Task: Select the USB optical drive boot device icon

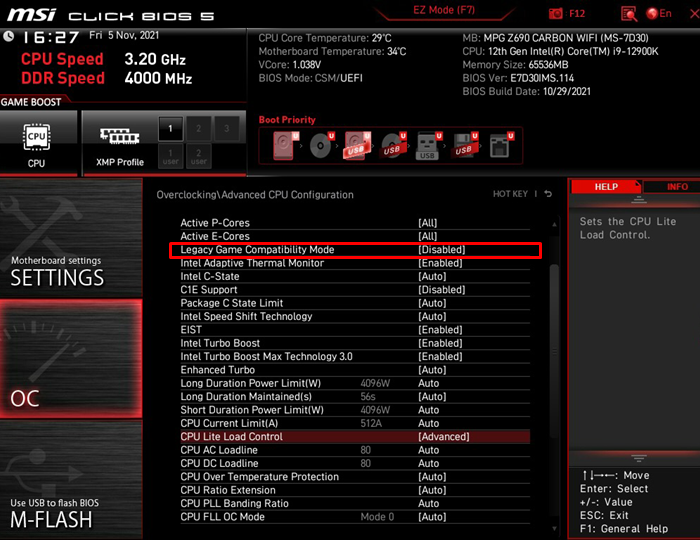Action: coord(393,145)
